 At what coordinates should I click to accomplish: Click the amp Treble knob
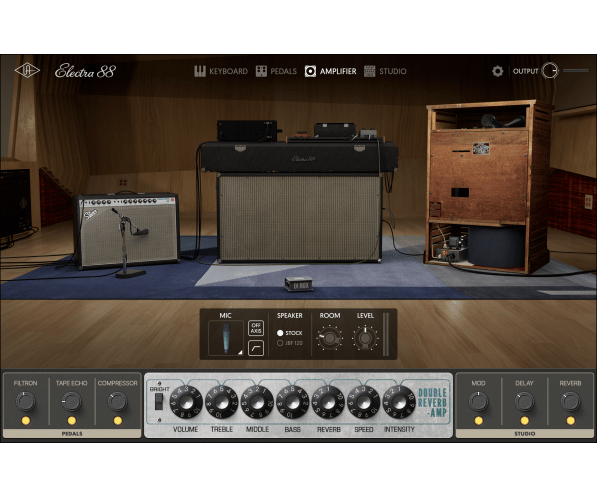point(222,402)
